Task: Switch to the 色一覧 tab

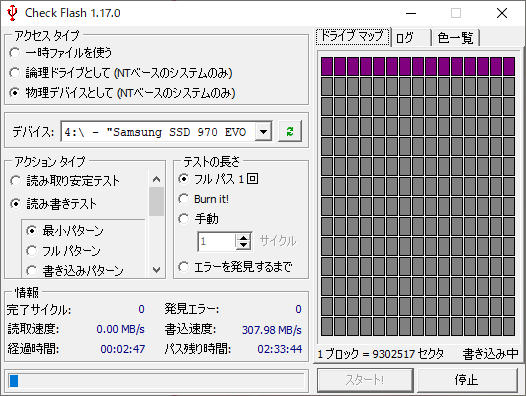Action: (456, 38)
